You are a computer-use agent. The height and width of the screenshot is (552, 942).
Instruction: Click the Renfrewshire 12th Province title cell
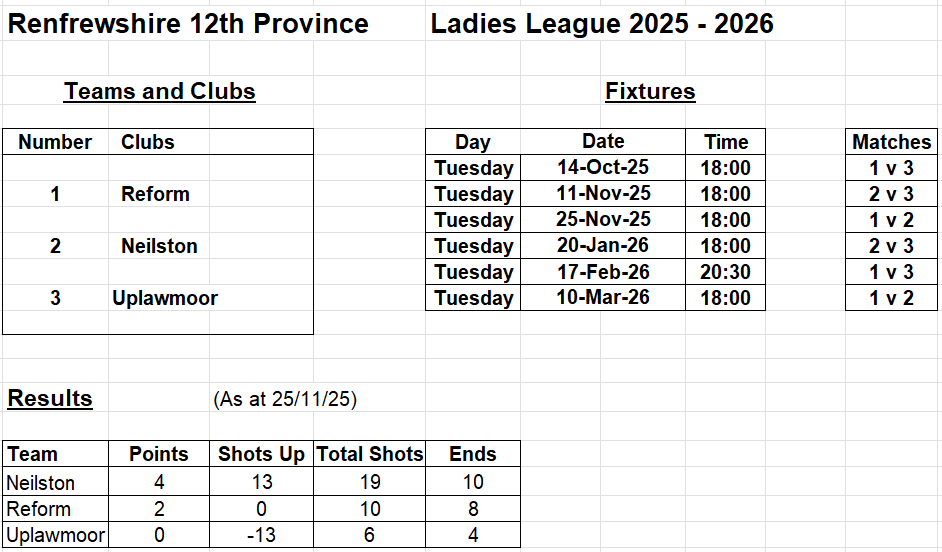pyautogui.click(x=188, y=24)
